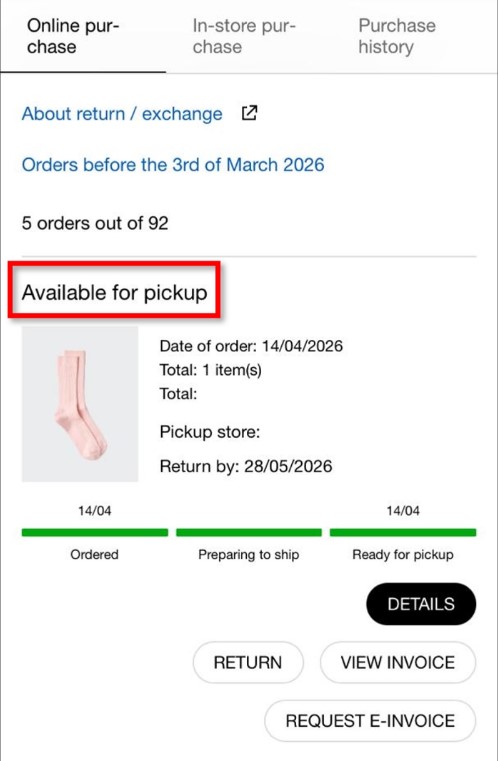The height and width of the screenshot is (761, 498).
Task: Click the VIEW INVOICE button
Action: [398, 662]
